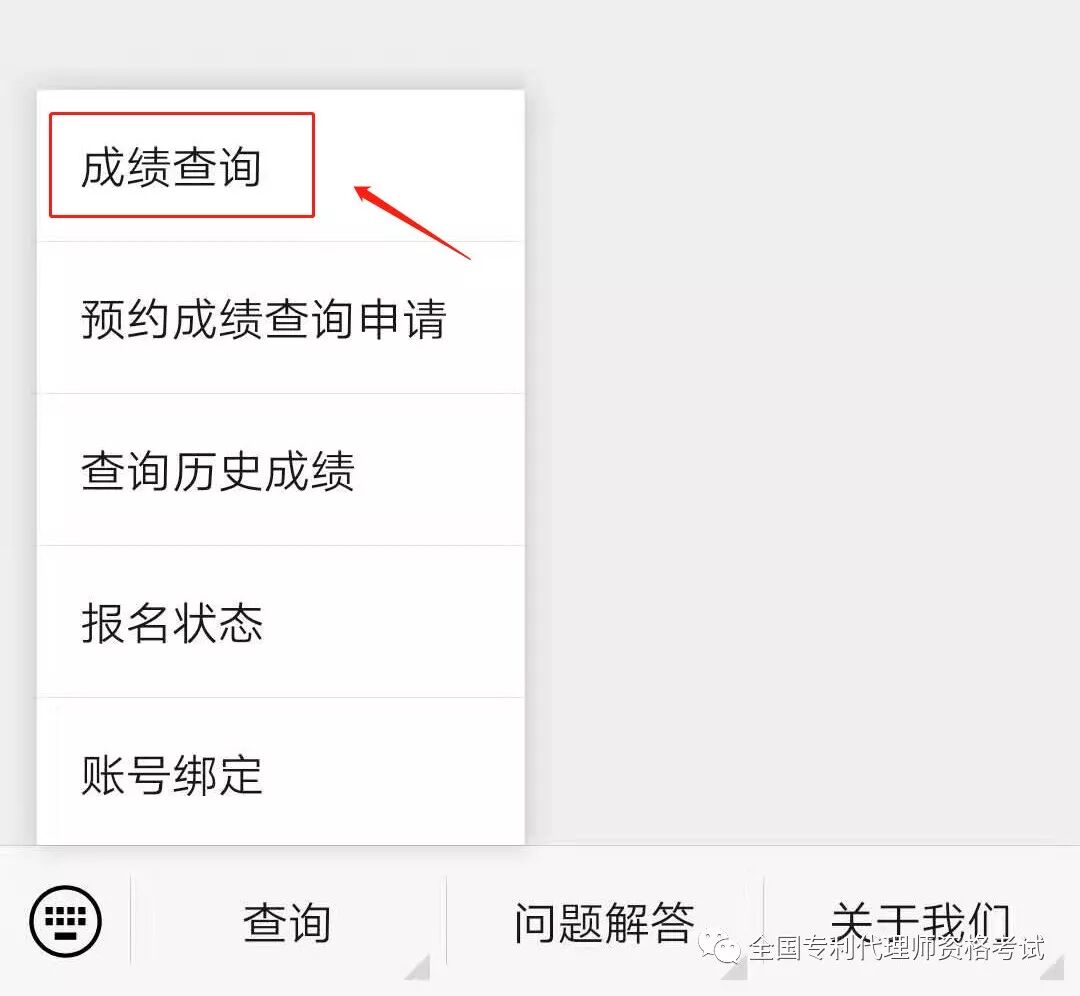
Task: Click the 全国专利代理师资格考试 watermark text
Action: (896, 948)
